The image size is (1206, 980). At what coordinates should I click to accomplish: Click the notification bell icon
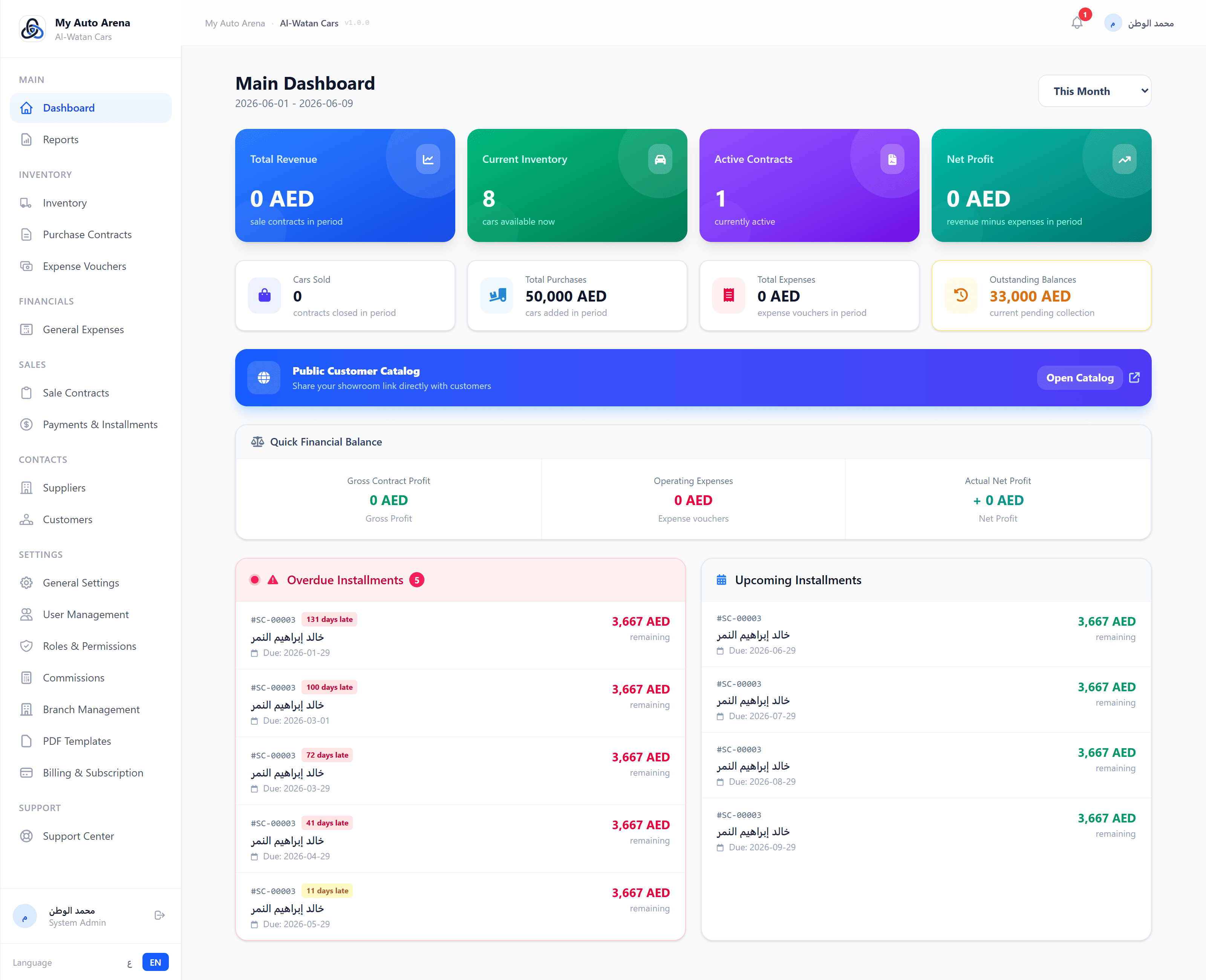[1077, 23]
